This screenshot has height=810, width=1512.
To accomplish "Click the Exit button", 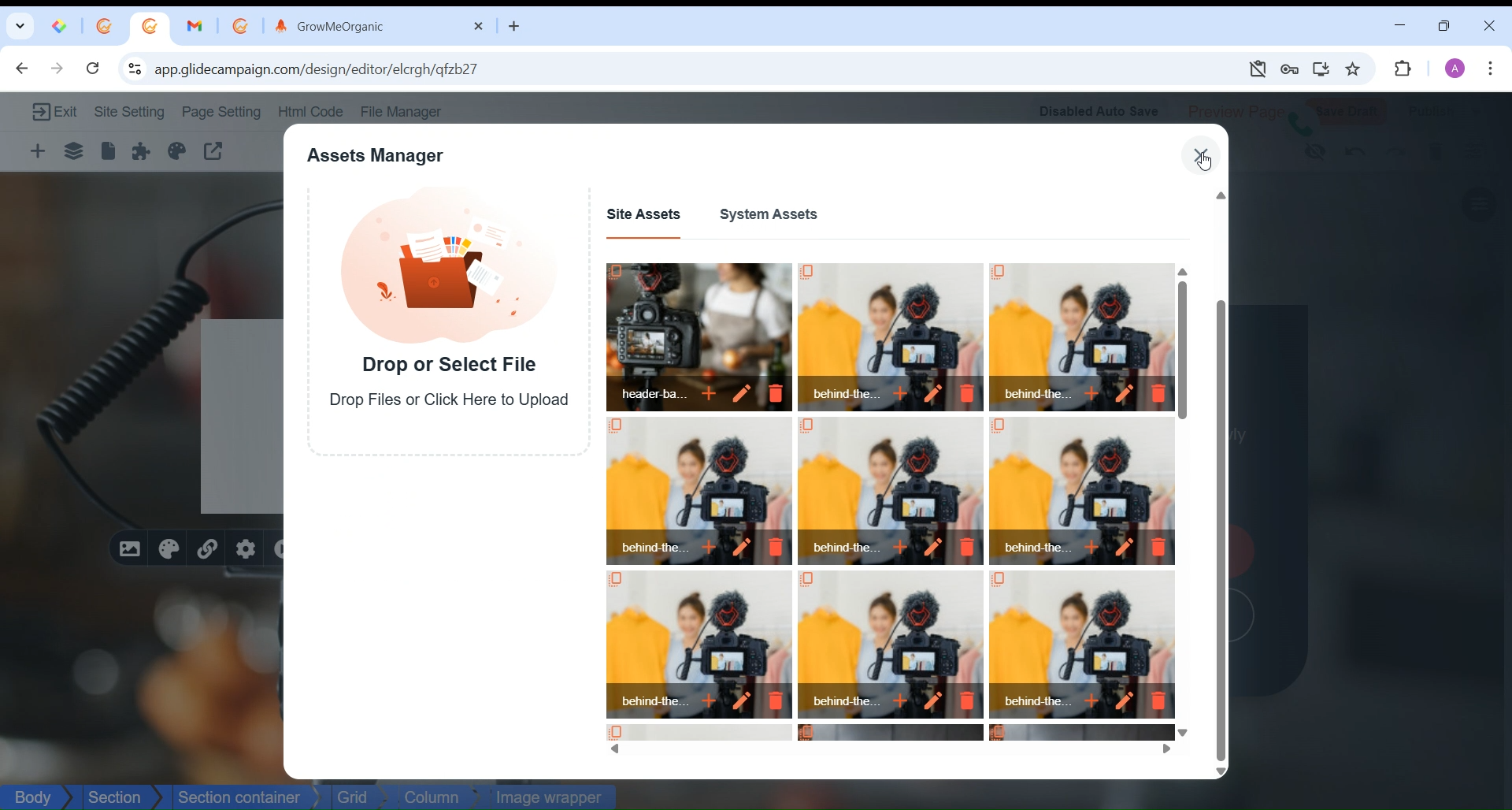I will click(x=54, y=113).
